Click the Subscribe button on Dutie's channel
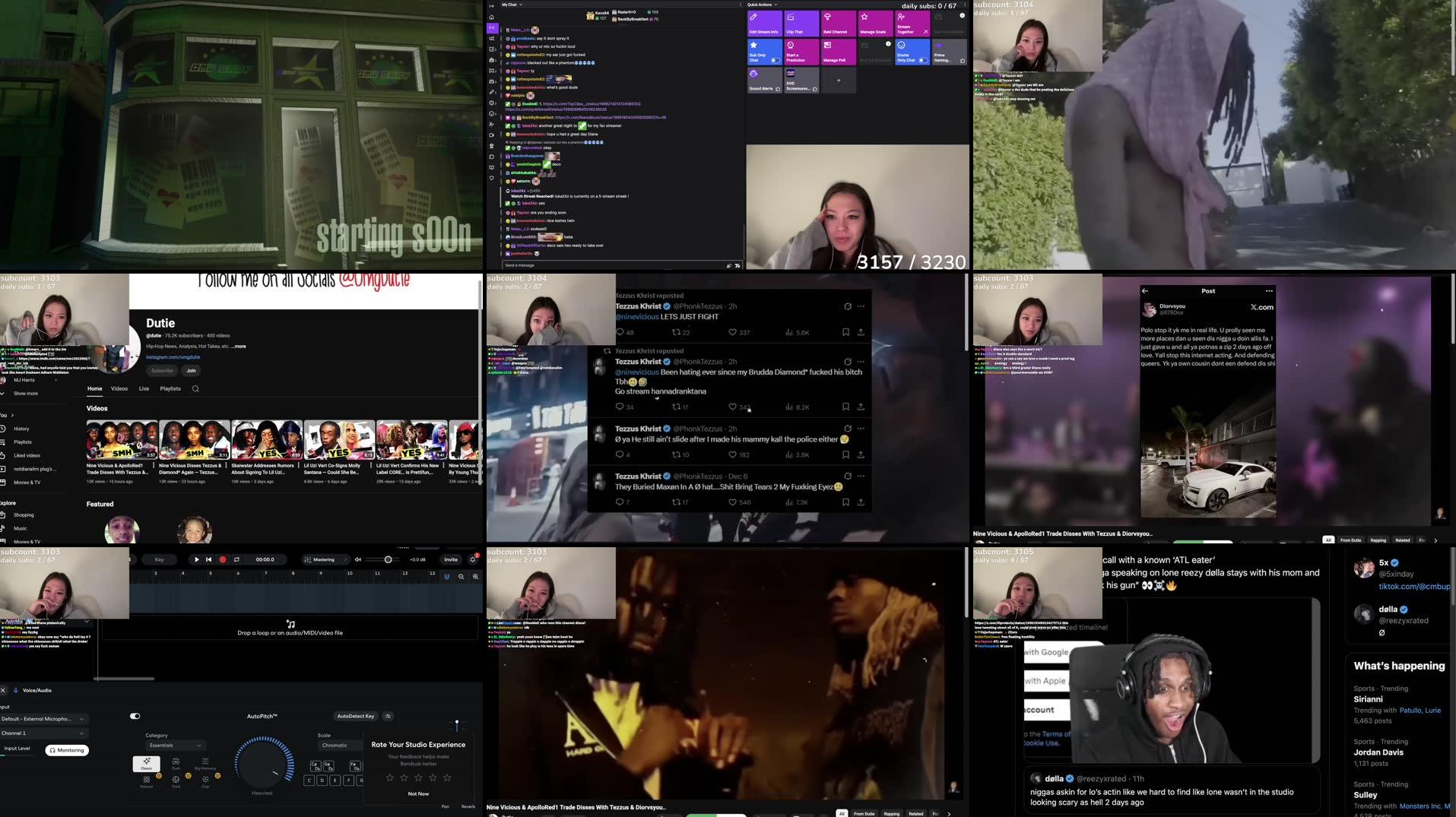The width and height of the screenshot is (1456, 817). pos(161,370)
